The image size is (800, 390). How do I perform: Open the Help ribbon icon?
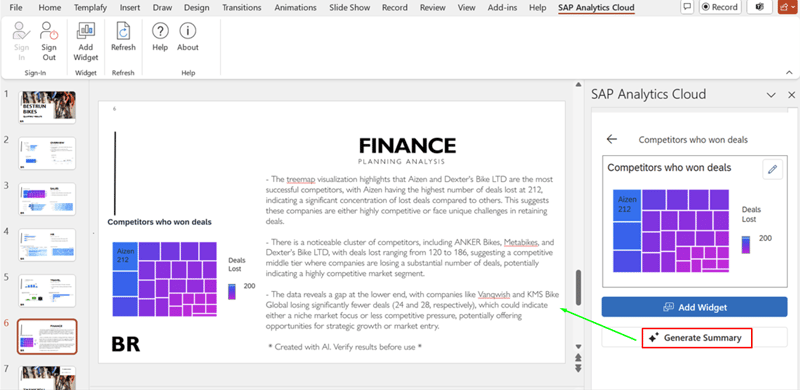160,37
